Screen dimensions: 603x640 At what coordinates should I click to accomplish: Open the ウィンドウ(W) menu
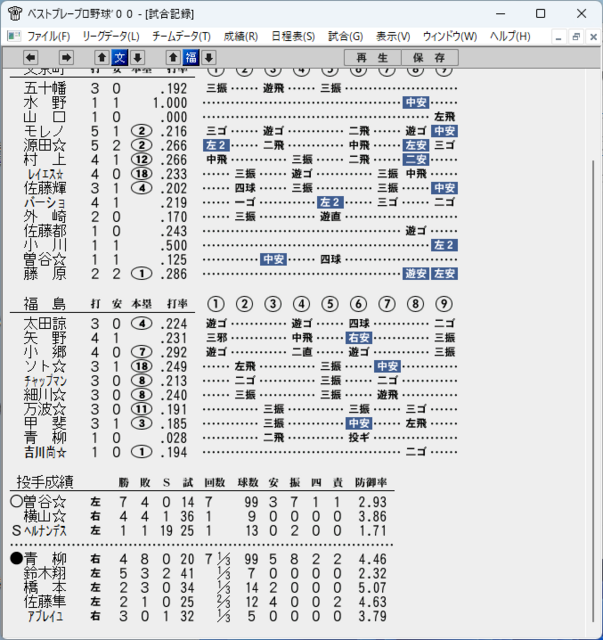click(x=449, y=36)
